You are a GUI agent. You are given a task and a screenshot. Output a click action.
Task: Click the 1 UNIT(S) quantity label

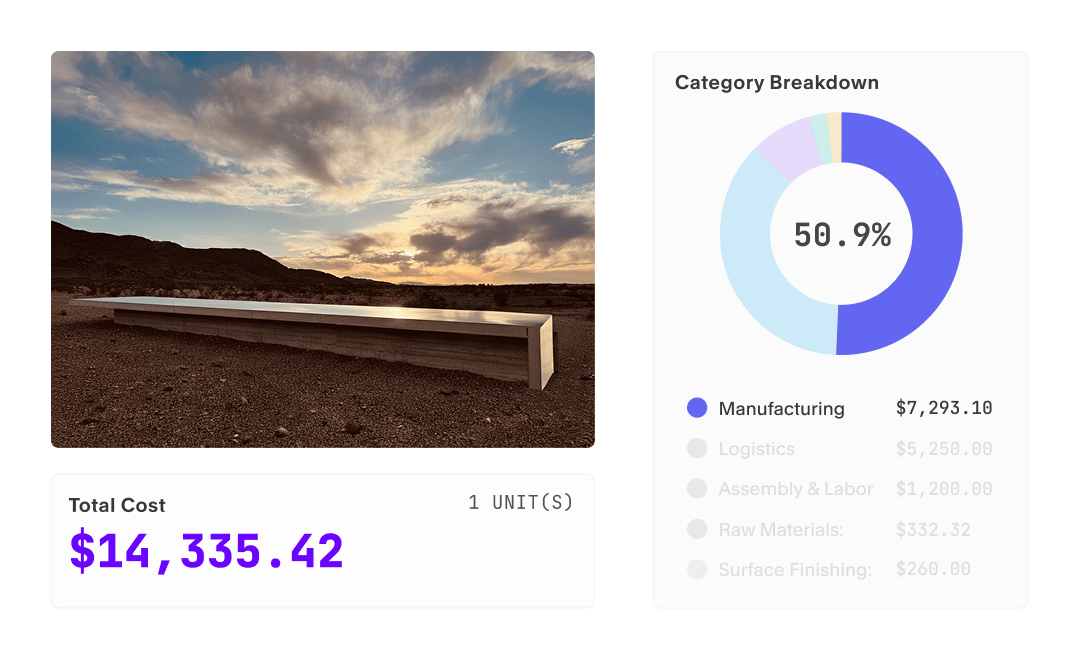521,502
